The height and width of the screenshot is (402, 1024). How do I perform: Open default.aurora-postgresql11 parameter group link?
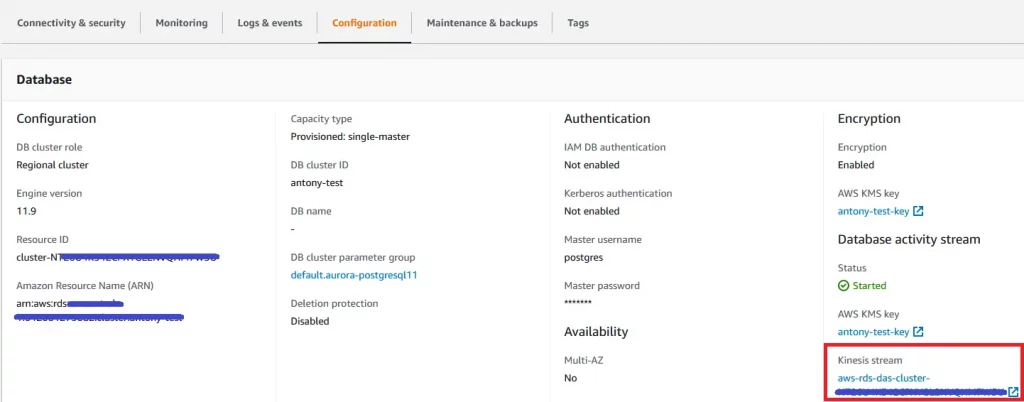coord(353,275)
